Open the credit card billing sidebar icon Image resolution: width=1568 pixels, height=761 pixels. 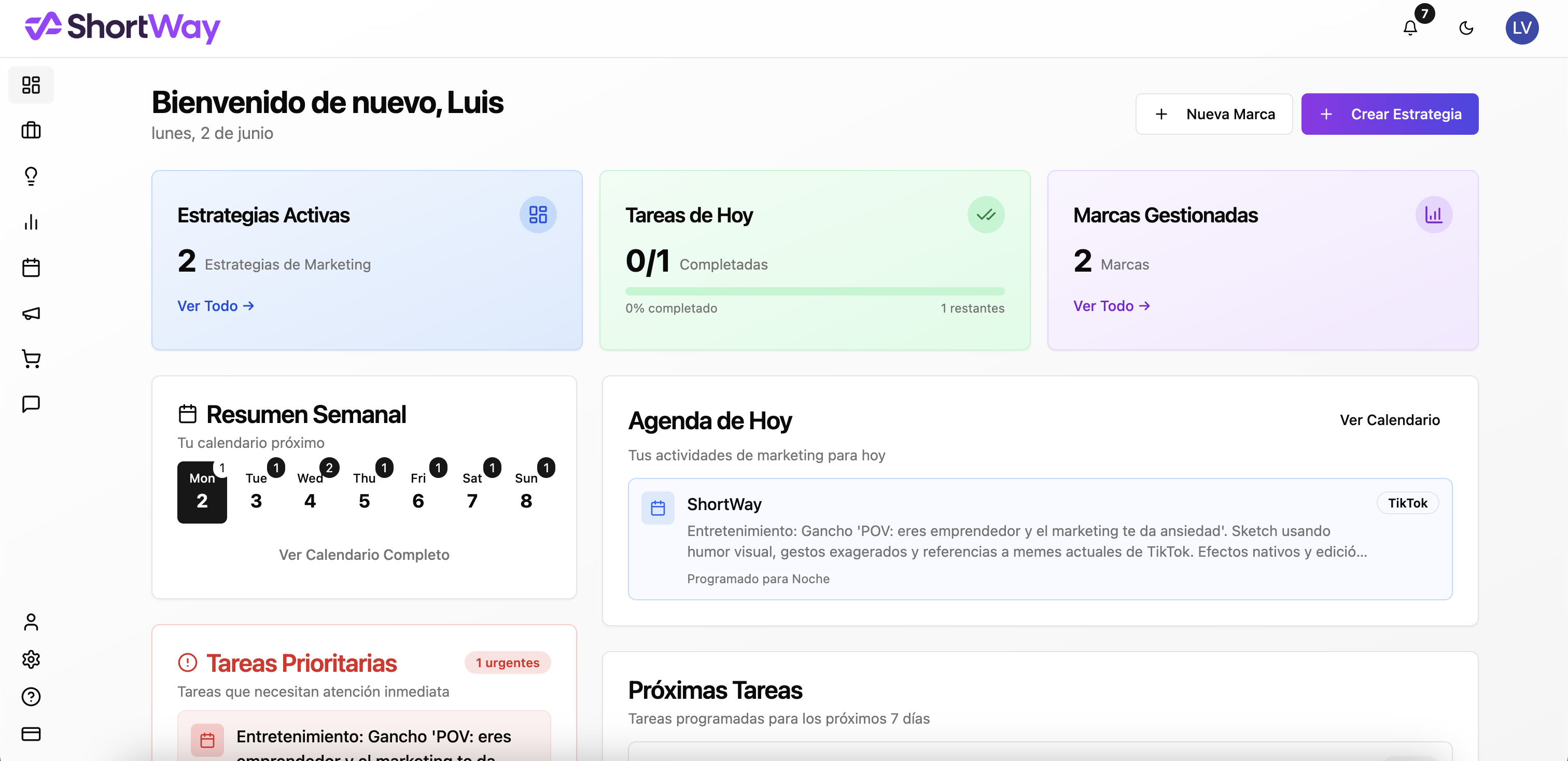(31, 733)
